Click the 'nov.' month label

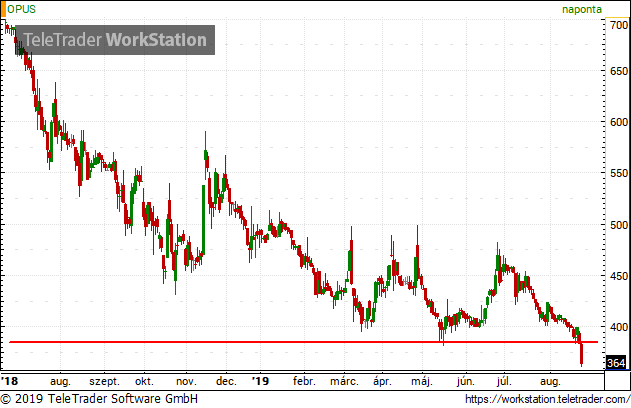pos(186,381)
